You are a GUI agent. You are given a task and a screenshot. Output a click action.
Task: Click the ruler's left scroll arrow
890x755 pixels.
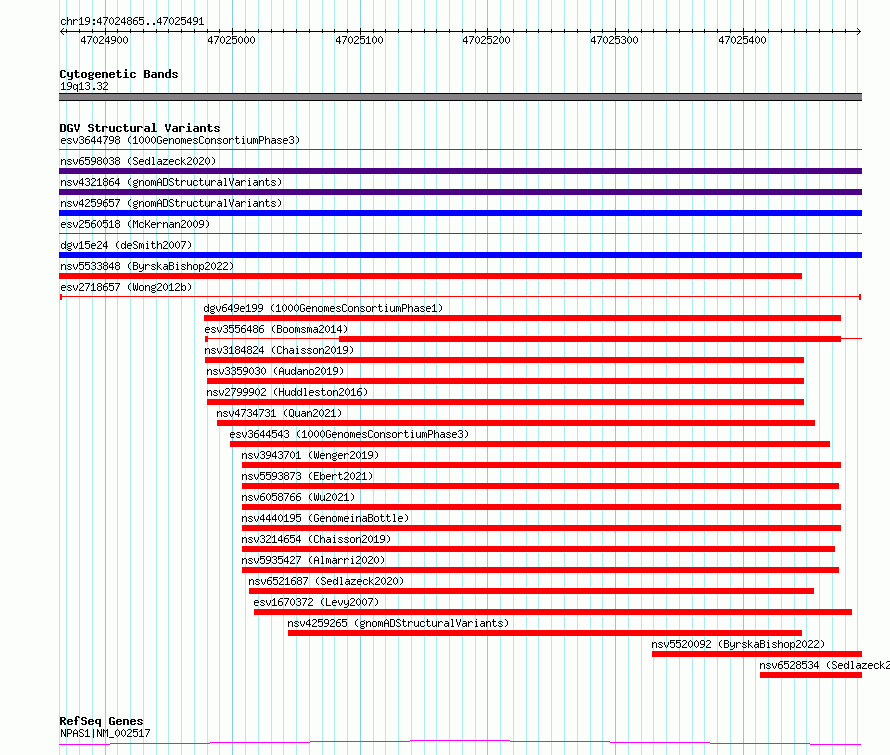click(x=62, y=32)
